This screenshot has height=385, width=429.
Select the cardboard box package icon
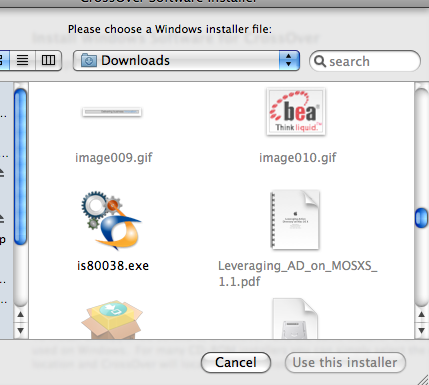(112, 319)
